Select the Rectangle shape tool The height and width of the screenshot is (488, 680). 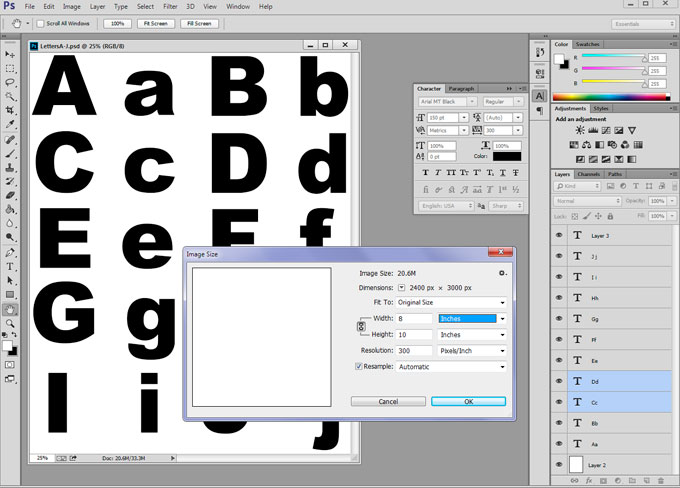pos(10,295)
